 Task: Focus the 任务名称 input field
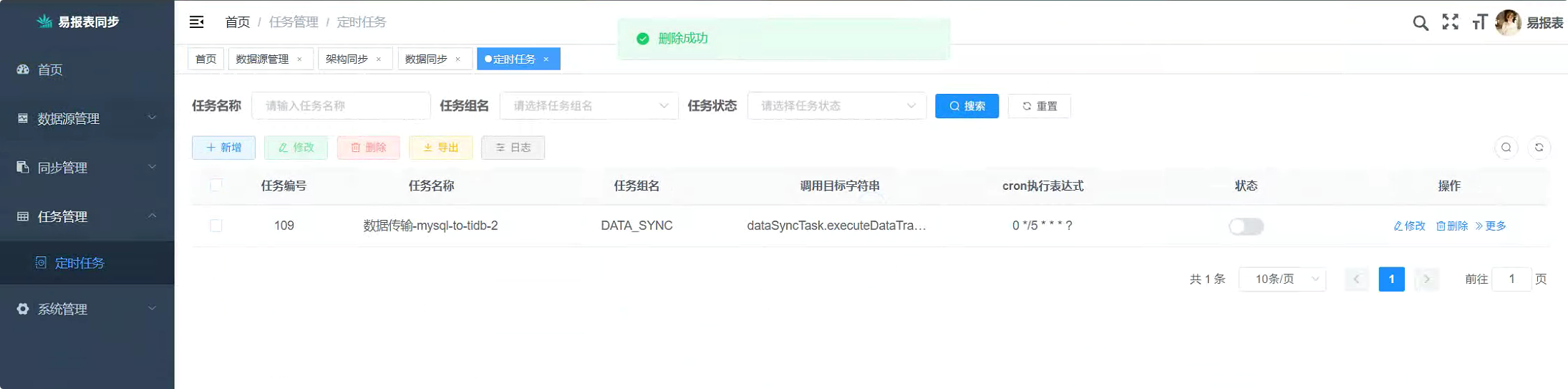341,106
